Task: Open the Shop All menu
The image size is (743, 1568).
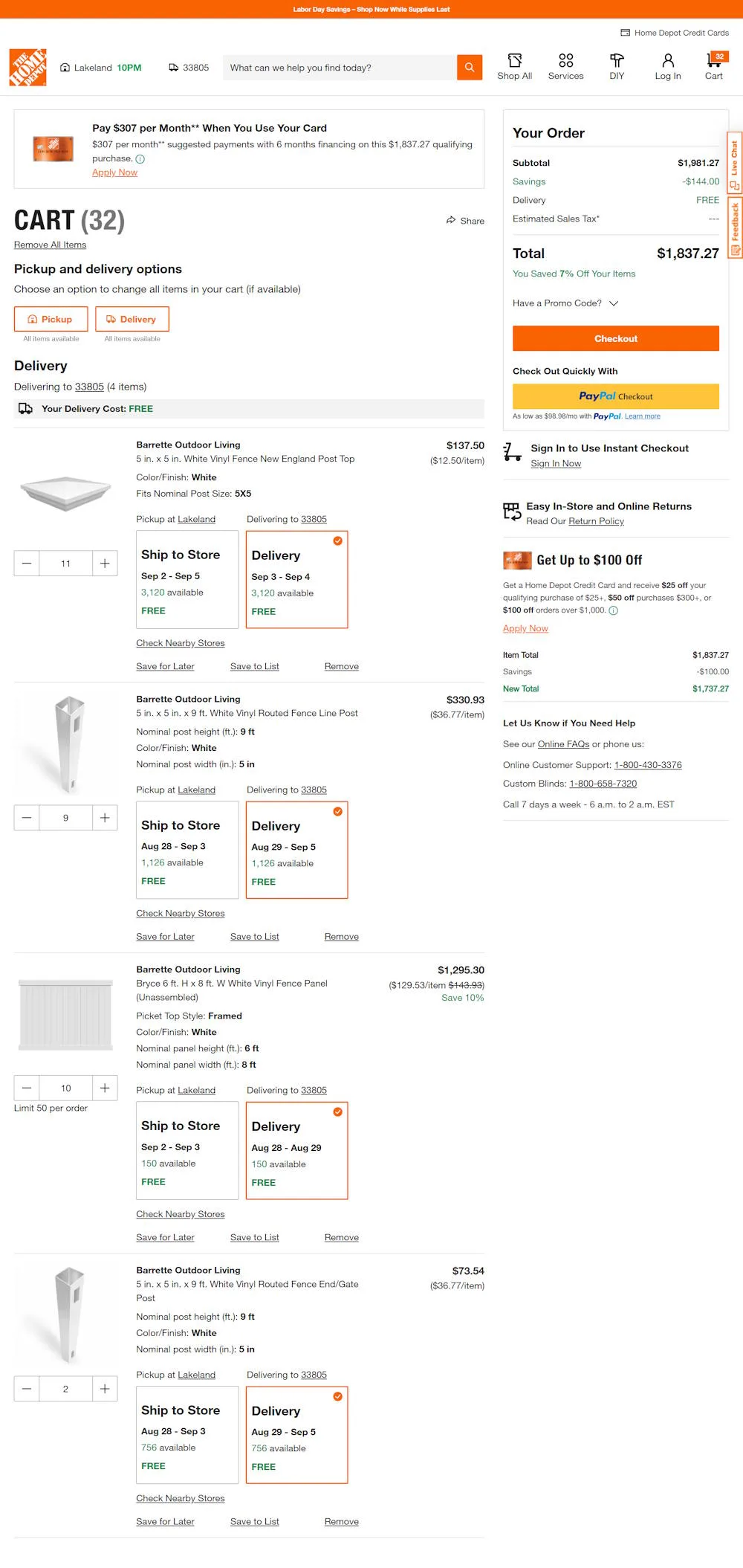Action: coord(514,66)
